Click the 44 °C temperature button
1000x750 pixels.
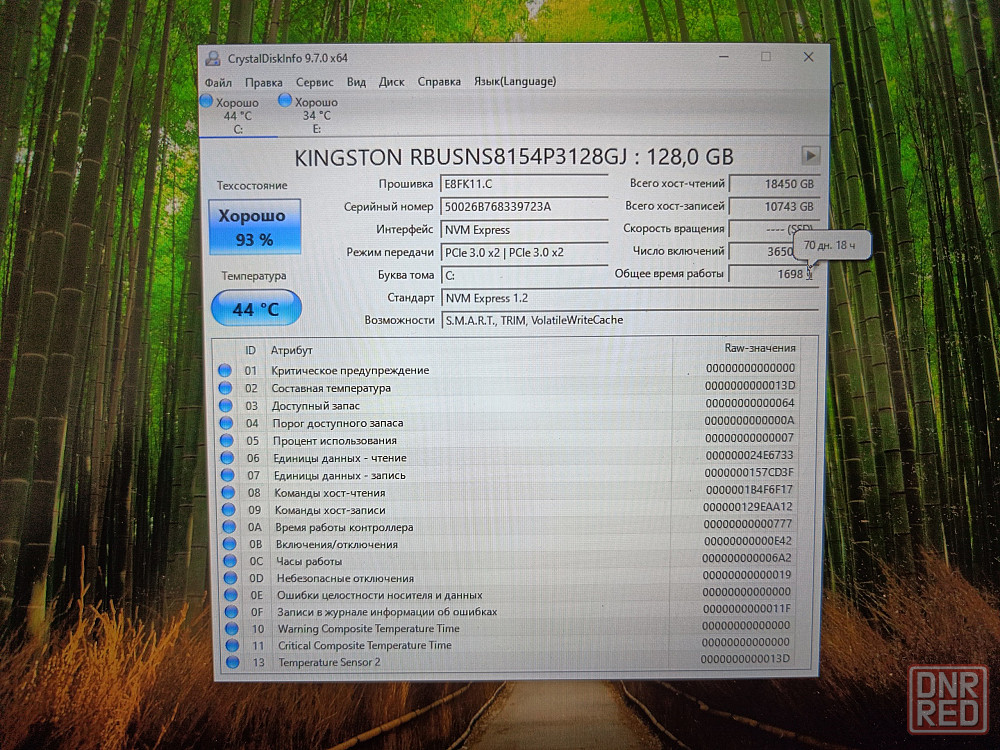point(256,309)
